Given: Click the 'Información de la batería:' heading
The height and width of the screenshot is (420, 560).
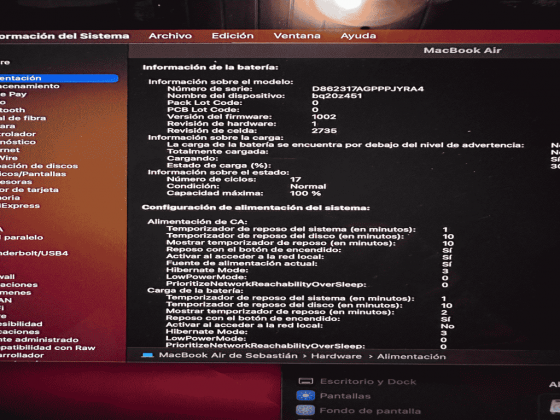Looking at the screenshot, I should click(210, 68).
